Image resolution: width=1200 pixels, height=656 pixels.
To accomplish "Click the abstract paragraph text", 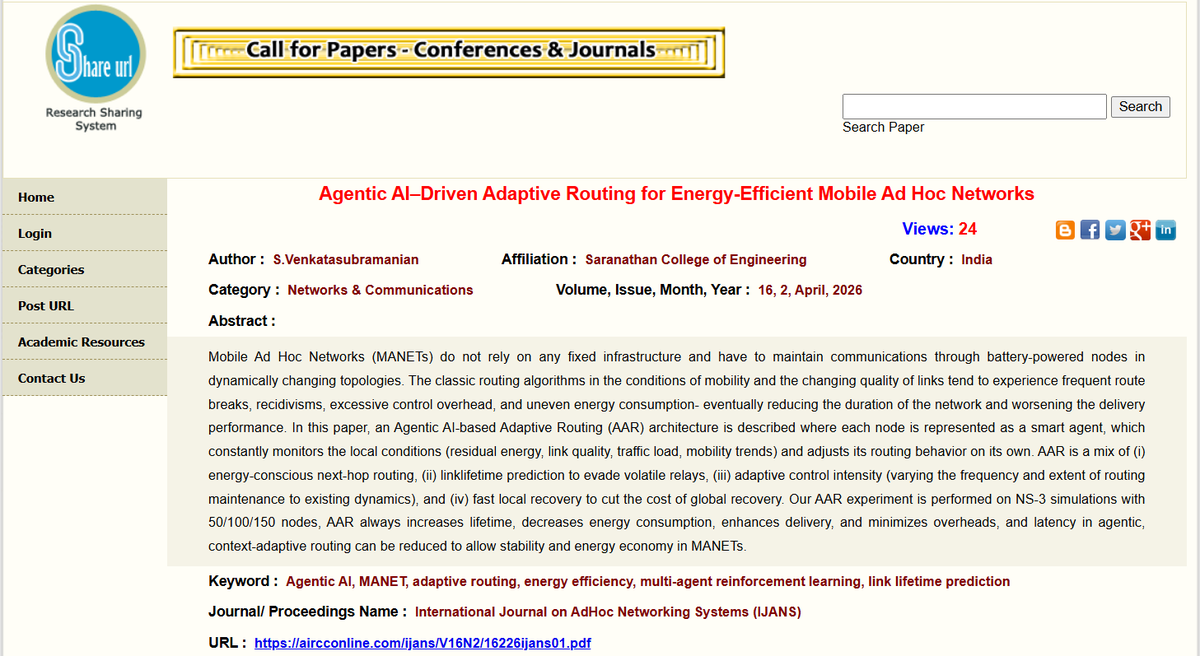I will click(x=676, y=451).
